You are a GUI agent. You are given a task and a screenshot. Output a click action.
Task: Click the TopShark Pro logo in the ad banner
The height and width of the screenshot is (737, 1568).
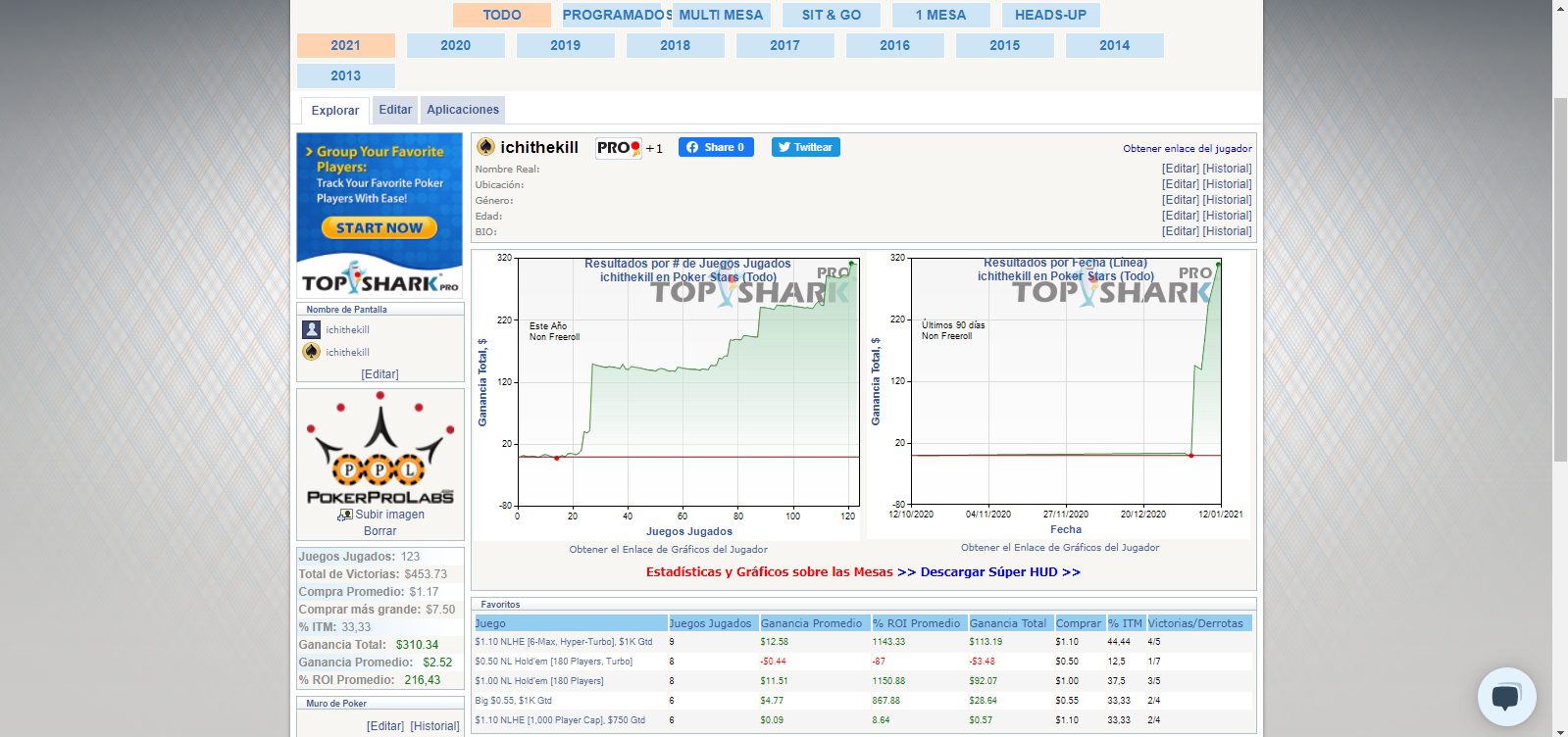coord(379,279)
